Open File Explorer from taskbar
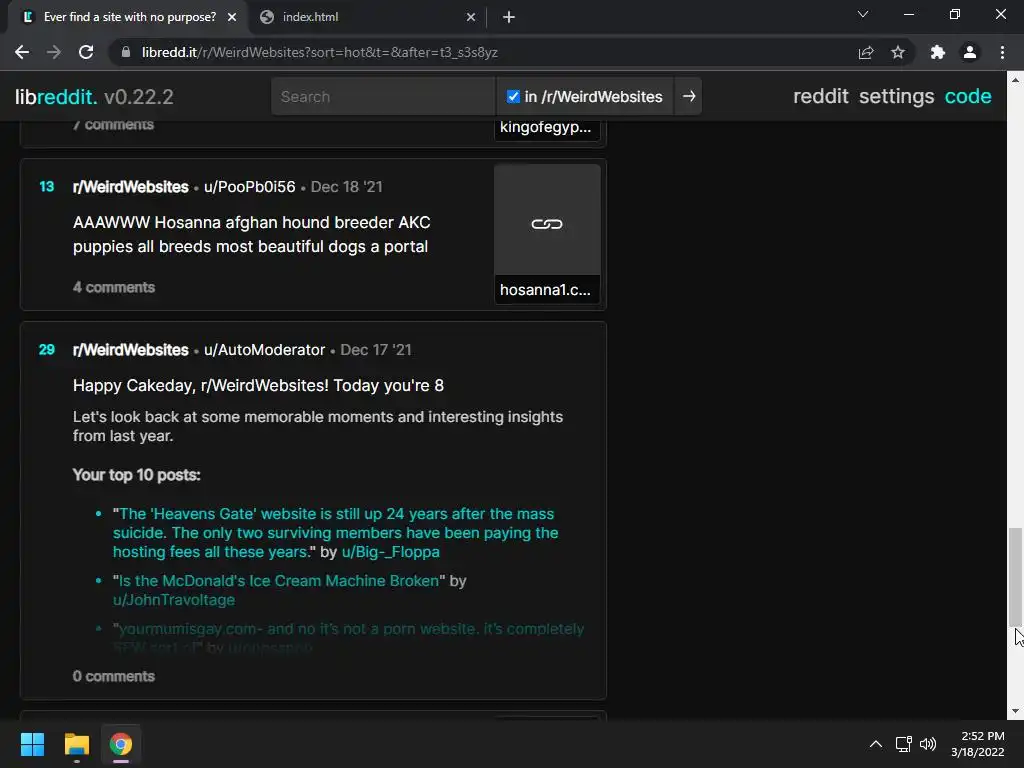The height and width of the screenshot is (768, 1024). tap(76, 744)
